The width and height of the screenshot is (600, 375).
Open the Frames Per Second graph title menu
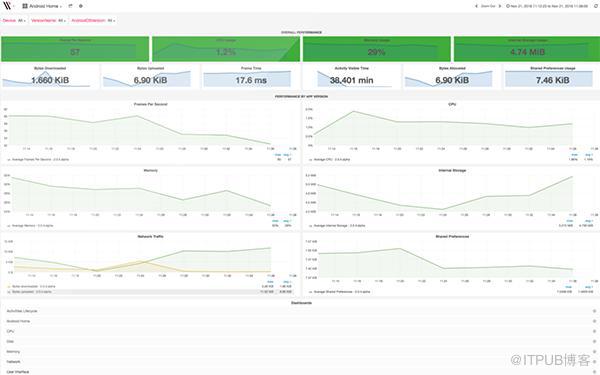click(150, 104)
